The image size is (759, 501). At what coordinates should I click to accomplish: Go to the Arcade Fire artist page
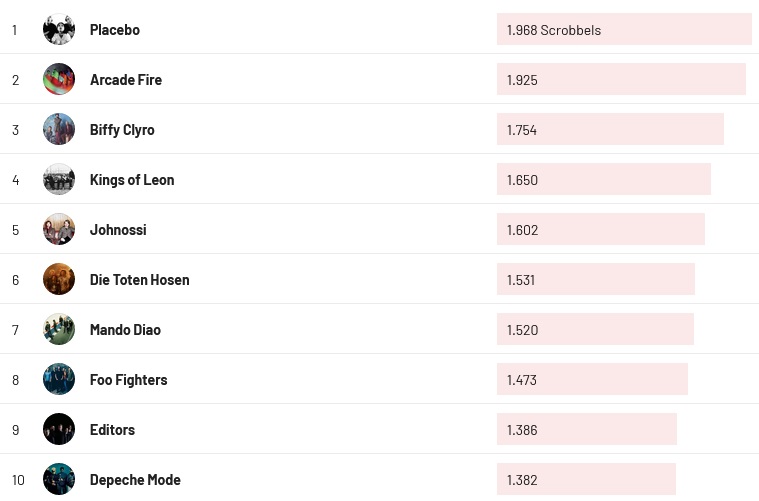click(126, 80)
